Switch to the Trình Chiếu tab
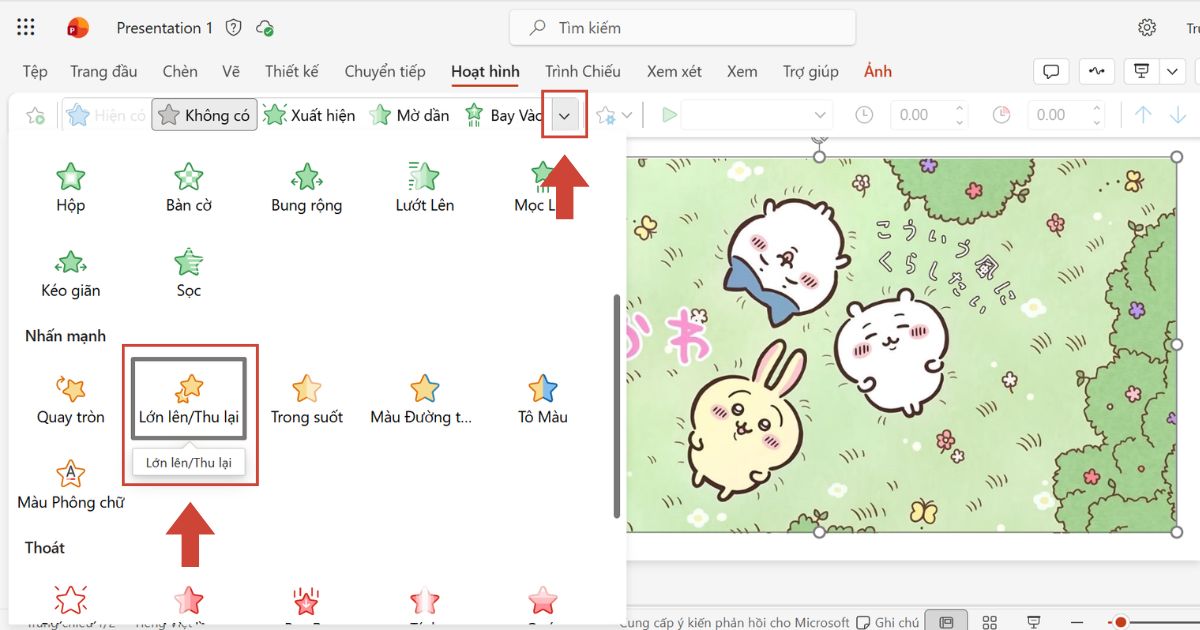Image resolution: width=1200 pixels, height=630 pixels. pos(583,71)
